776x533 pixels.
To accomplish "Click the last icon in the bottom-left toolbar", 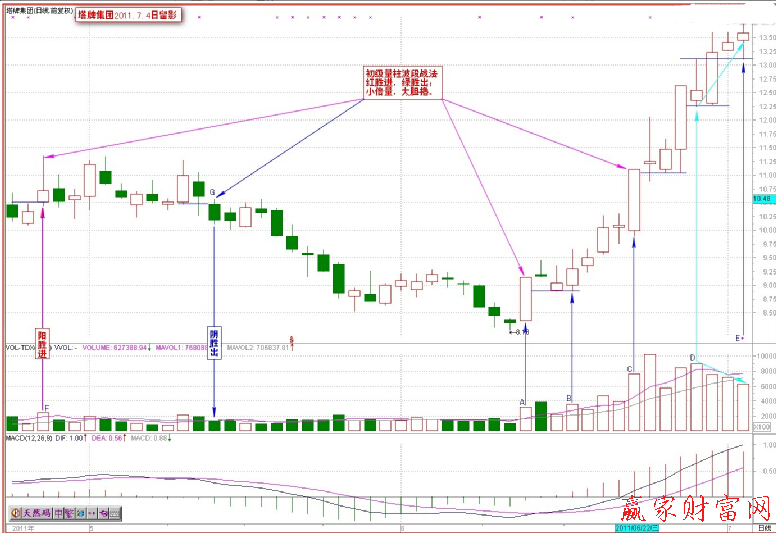I will [115, 512].
